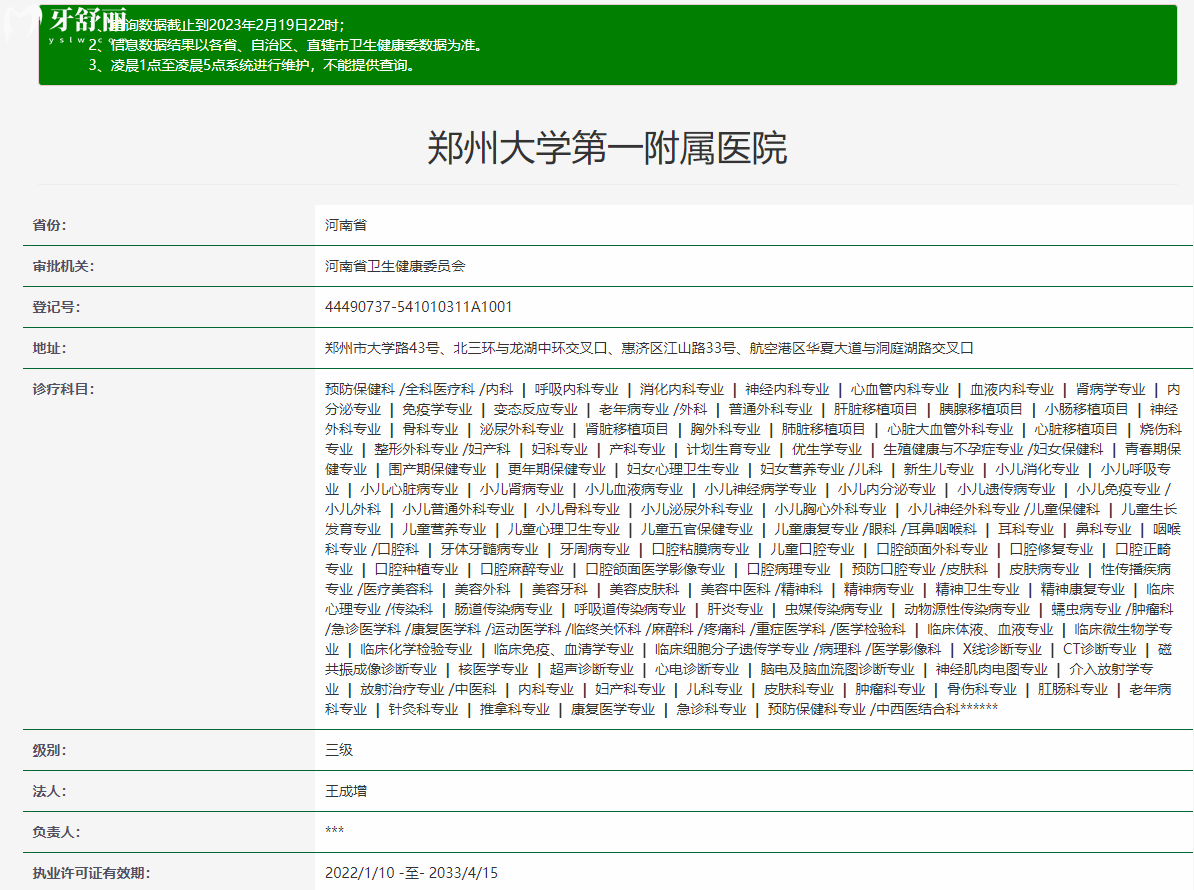Viewport: 1194px width, 890px height.
Task: Click 虫媒传染病专业 in the department list
Action: pyautogui.click(x=833, y=610)
